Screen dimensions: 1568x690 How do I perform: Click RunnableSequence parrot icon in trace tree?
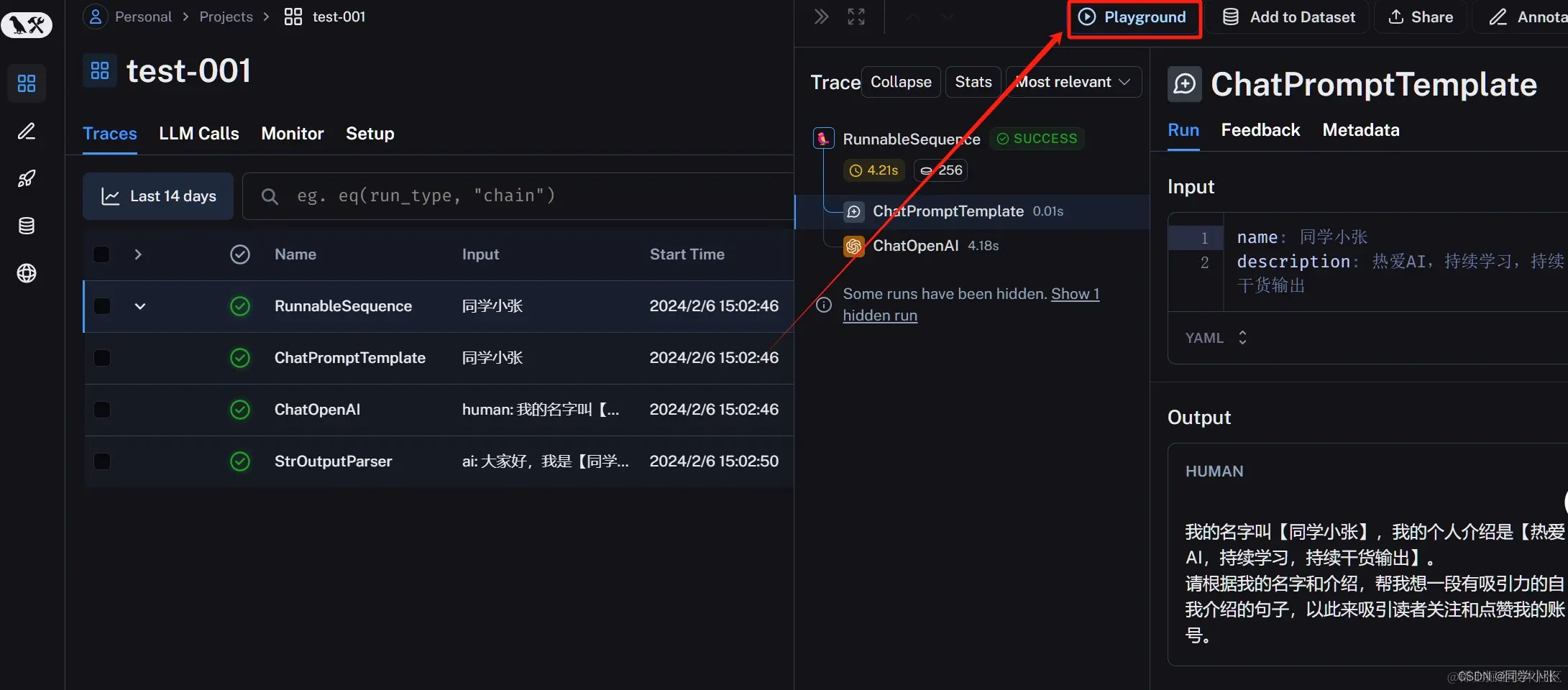click(x=823, y=138)
